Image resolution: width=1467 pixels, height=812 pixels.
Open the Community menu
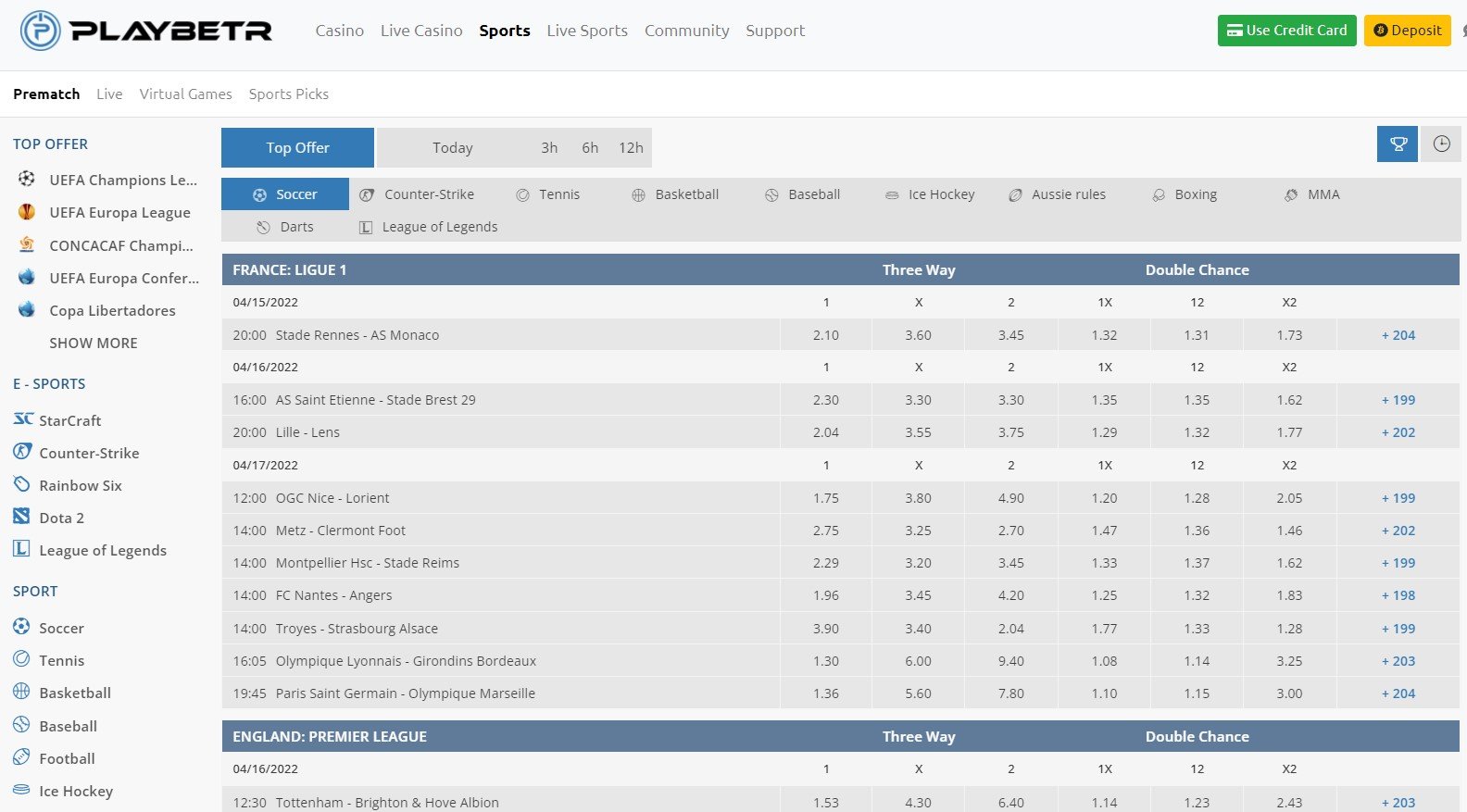click(x=687, y=31)
